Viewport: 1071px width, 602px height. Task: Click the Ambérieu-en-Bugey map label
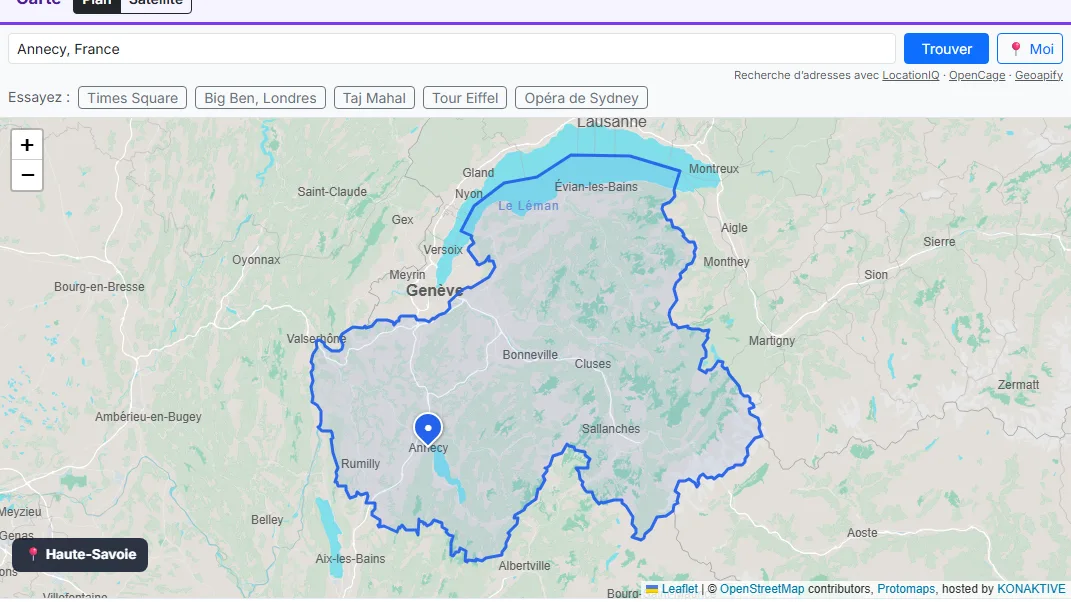tap(148, 417)
